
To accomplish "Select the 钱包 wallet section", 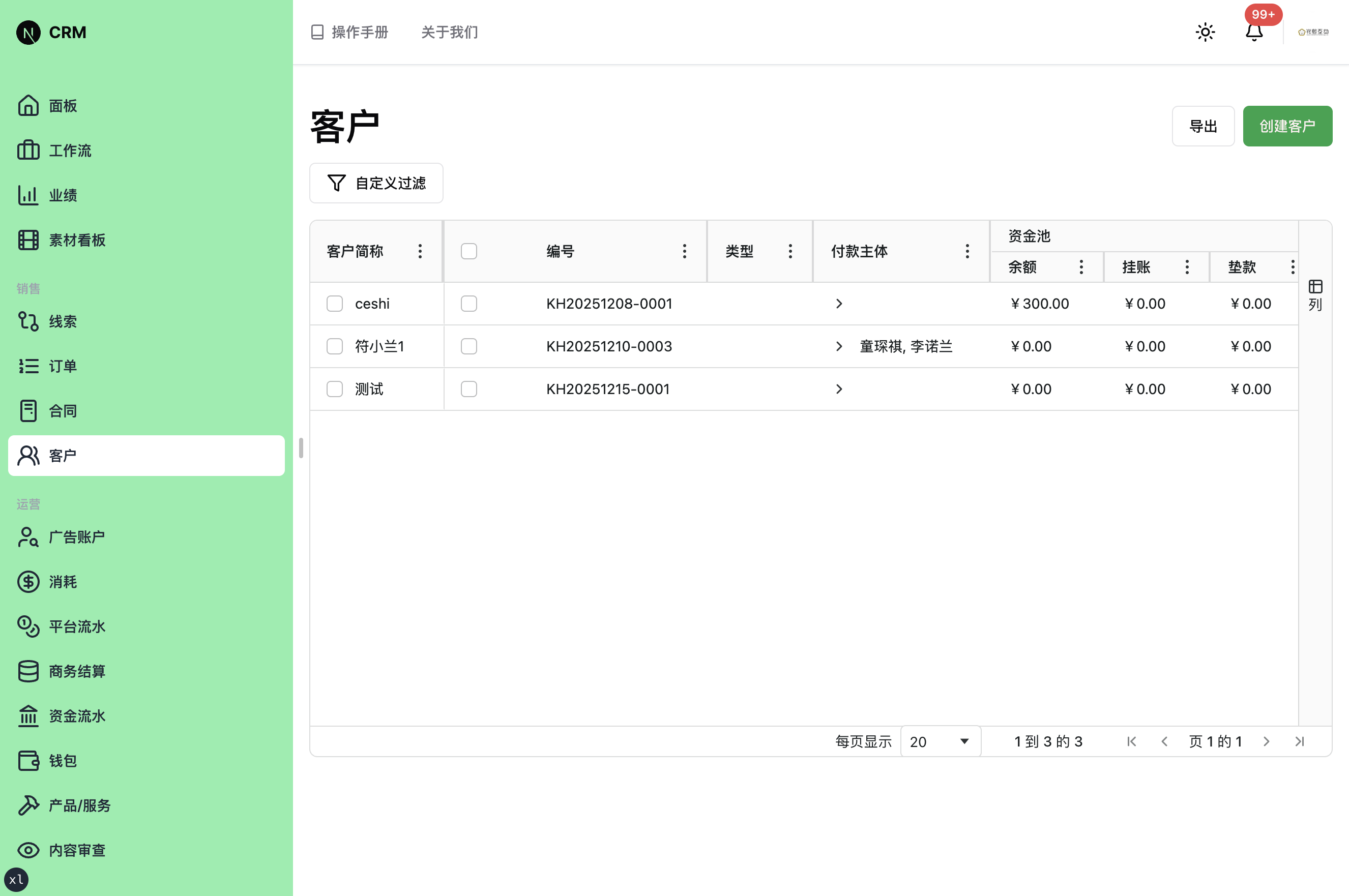I will point(63,761).
